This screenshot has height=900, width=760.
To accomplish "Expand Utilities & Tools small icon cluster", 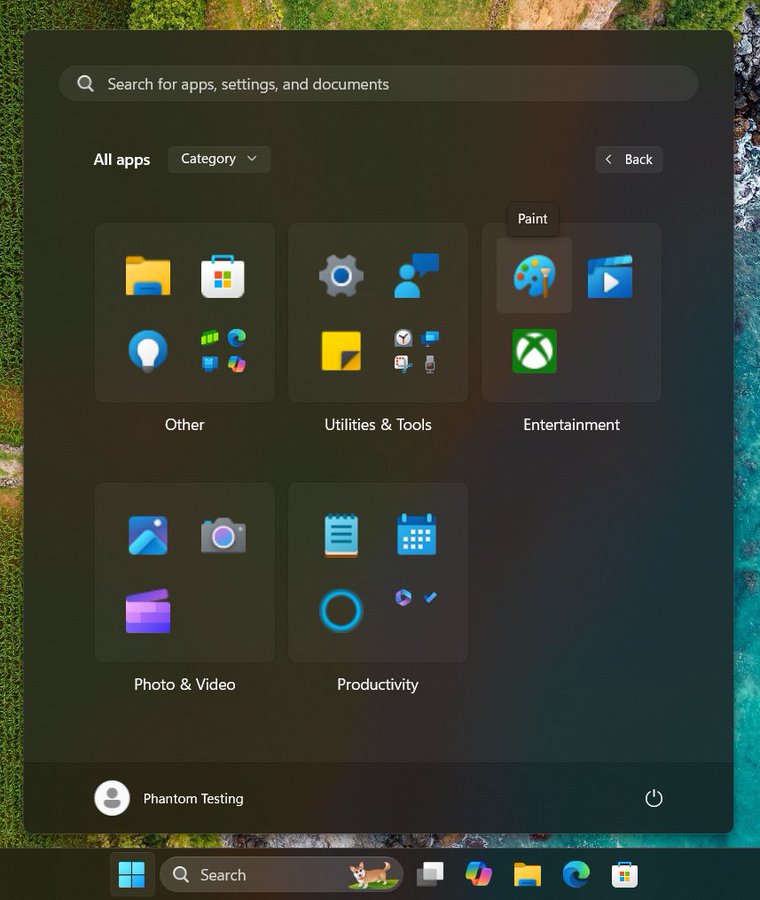I will point(416,351).
